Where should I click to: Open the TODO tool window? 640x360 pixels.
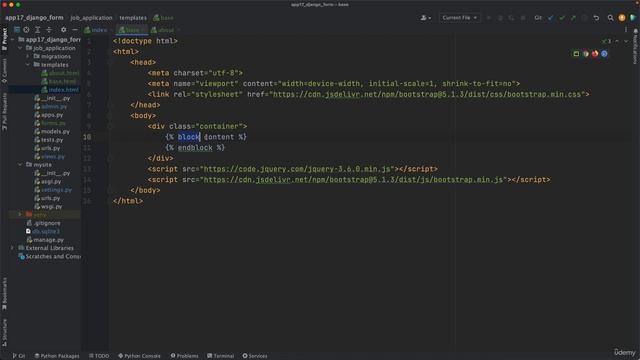(99, 356)
